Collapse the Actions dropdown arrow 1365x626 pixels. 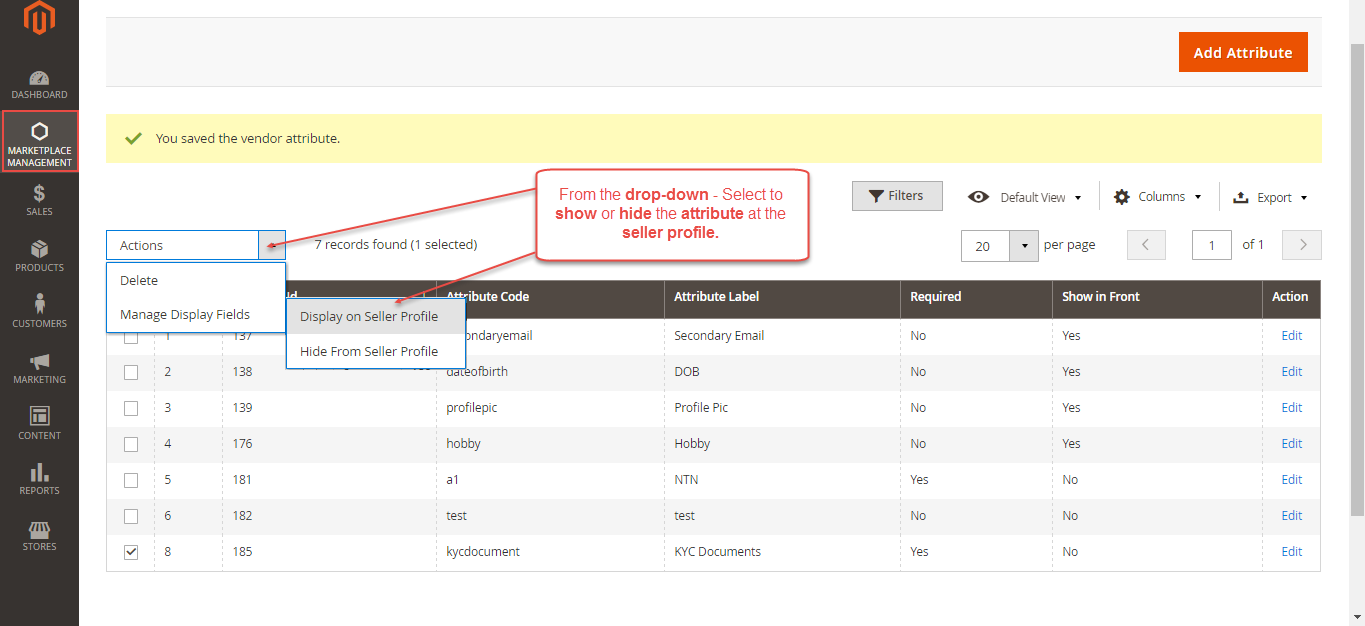[272, 245]
